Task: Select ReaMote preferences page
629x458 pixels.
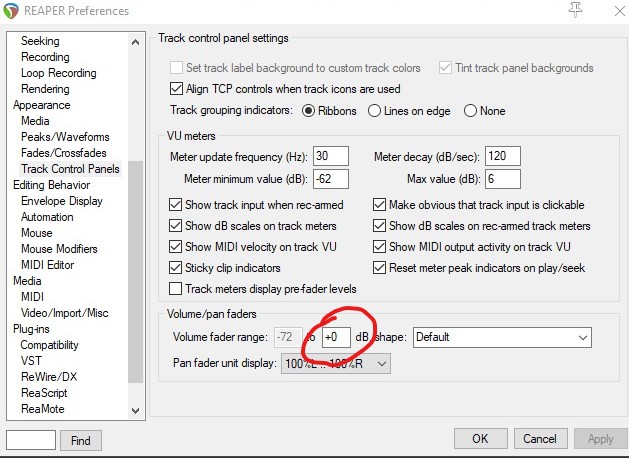Action: point(43,409)
